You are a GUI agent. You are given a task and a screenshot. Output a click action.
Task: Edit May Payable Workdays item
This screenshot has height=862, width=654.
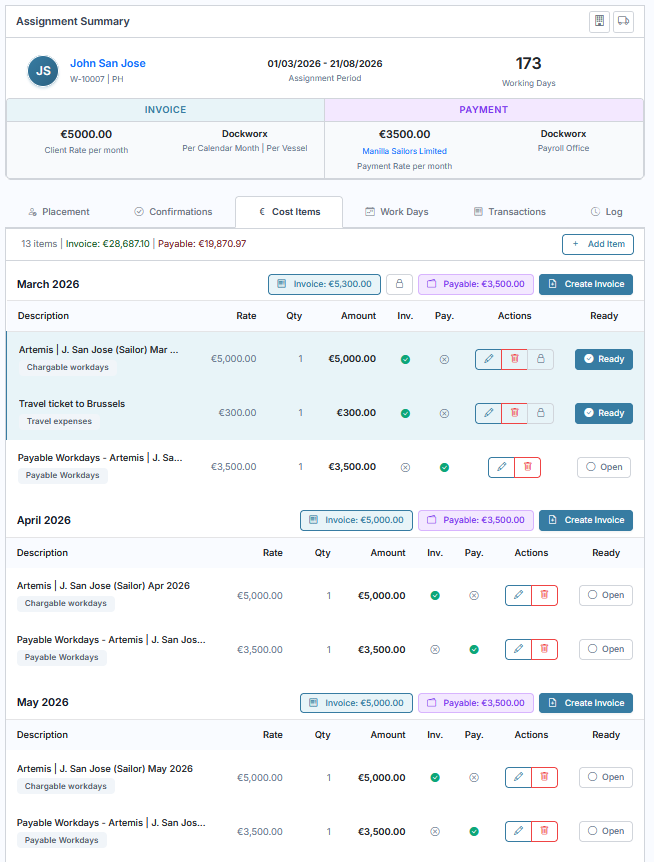(518, 831)
